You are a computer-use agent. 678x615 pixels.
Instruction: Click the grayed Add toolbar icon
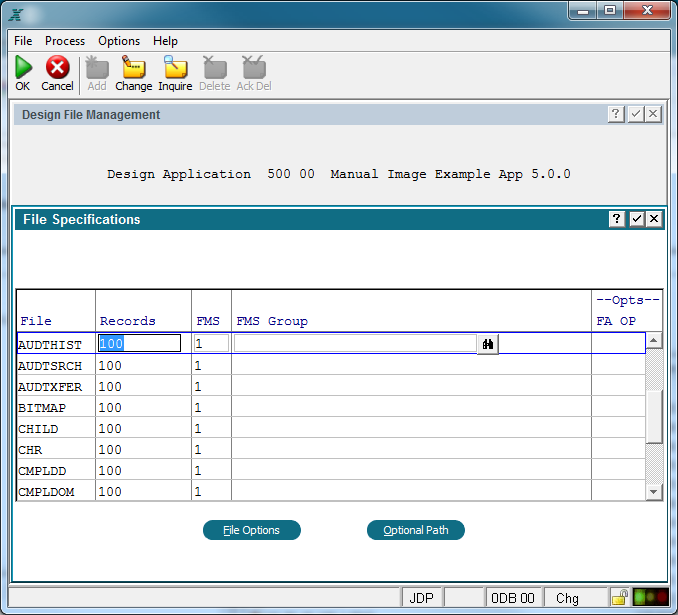pyautogui.click(x=97, y=67)
